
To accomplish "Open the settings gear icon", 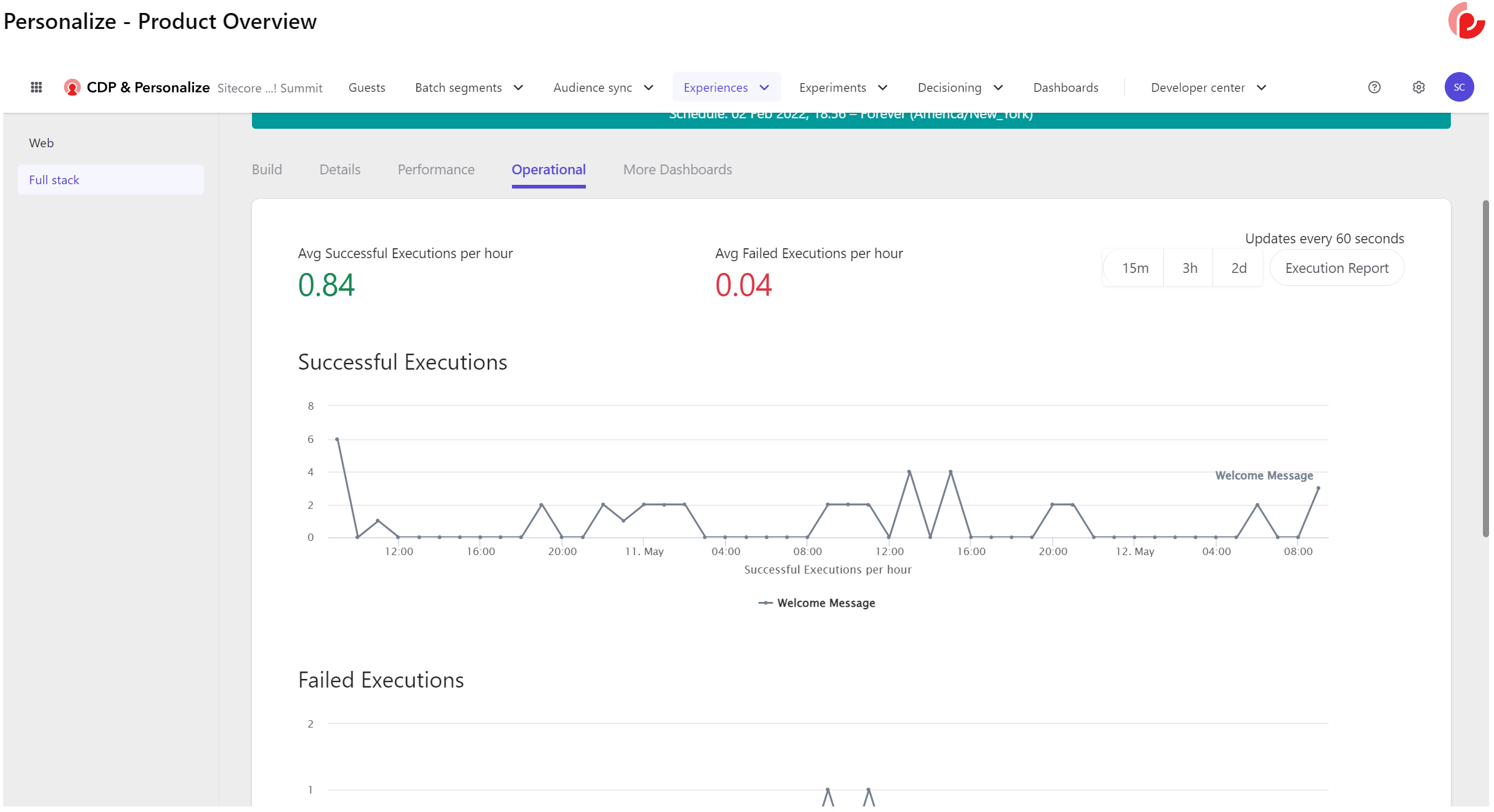I will [x=1418, y=87].
